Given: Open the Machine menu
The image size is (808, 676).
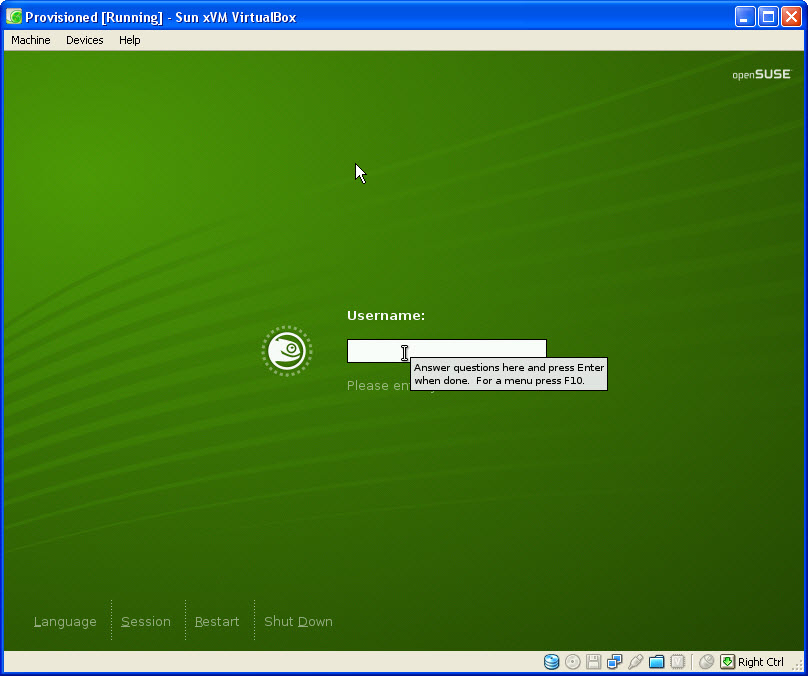Looking at the screenshot, I should 31,40.
